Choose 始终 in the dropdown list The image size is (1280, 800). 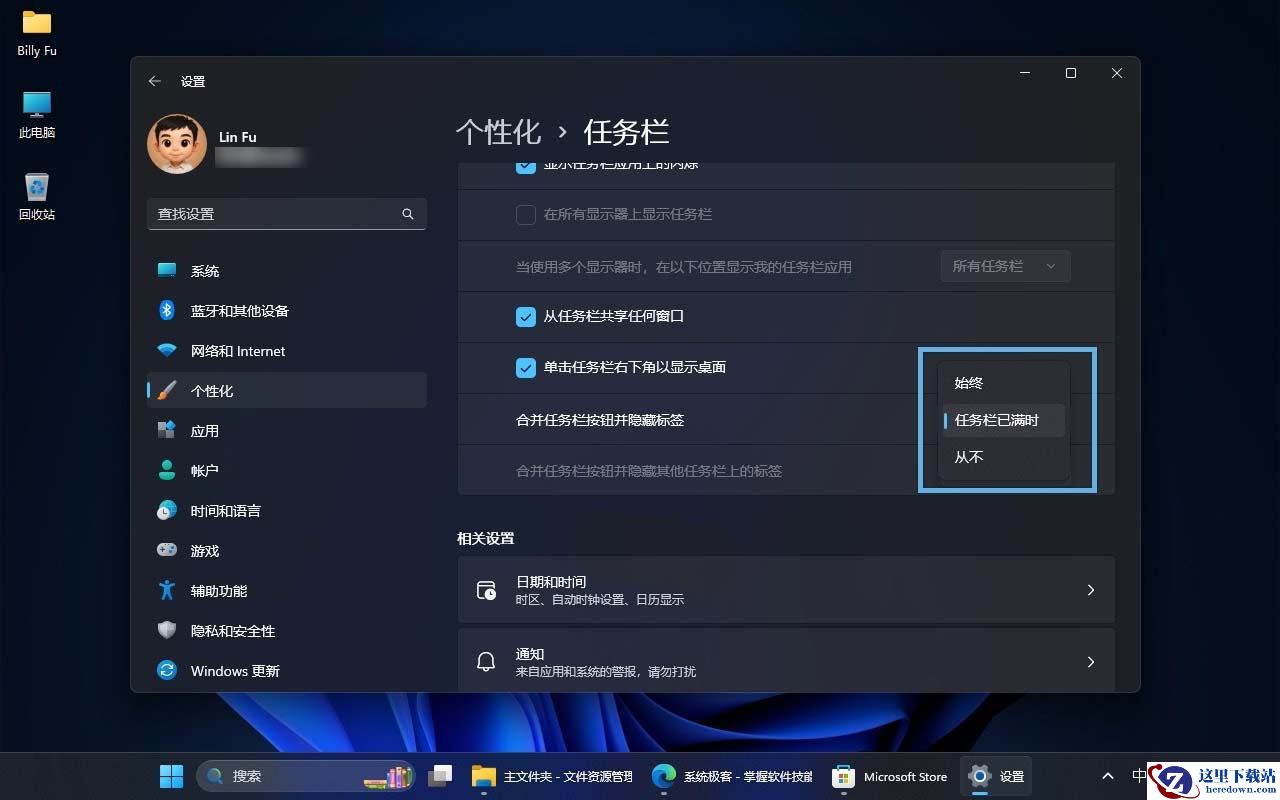1004,383
